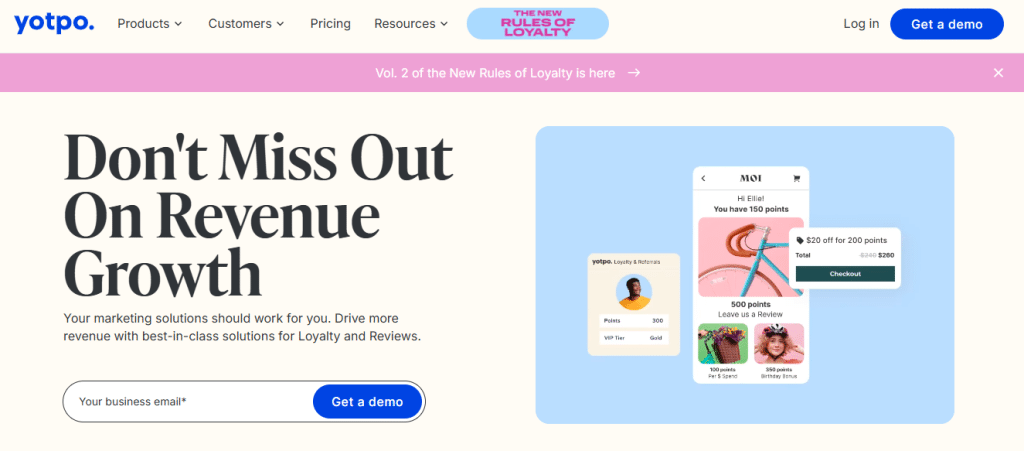
Task: Click the header Get a demo button
Action: tap(946, 24)
